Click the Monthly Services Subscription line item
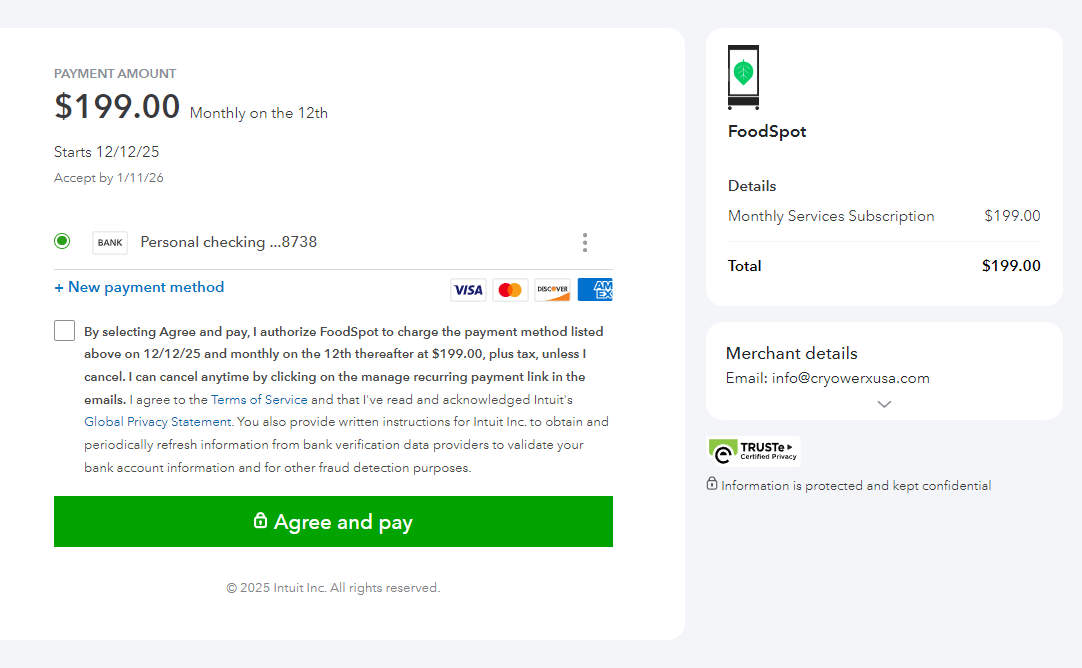1082x668 pixels. coord(831,216)
